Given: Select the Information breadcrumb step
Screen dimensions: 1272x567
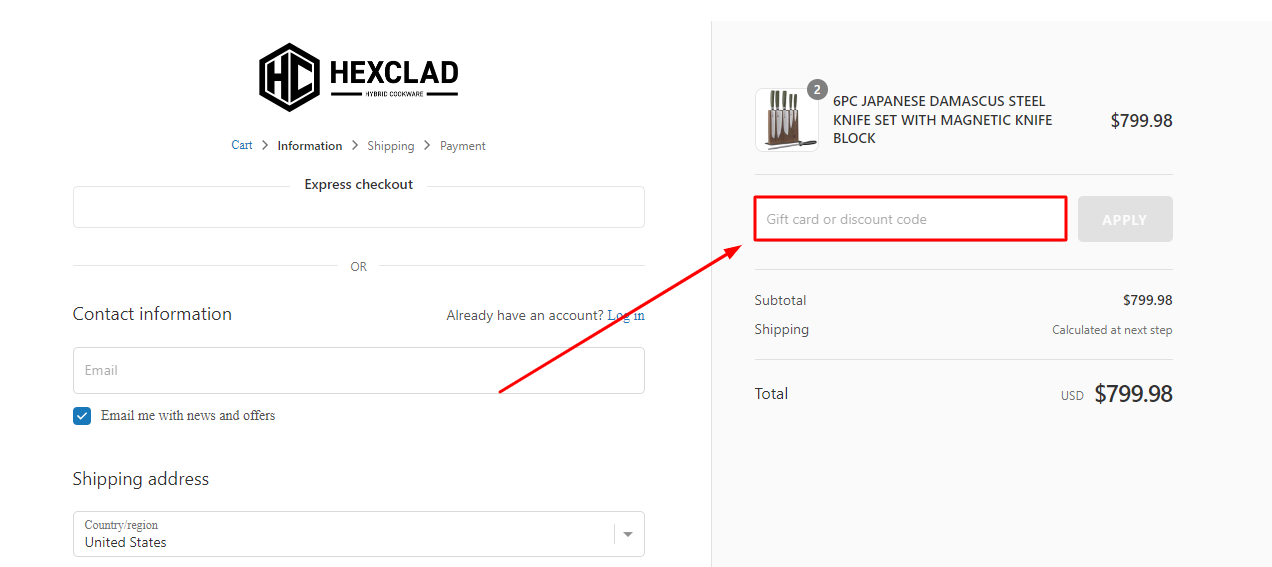Looking at the screenshot, I should pyautogui.click(x=310, y=146).
